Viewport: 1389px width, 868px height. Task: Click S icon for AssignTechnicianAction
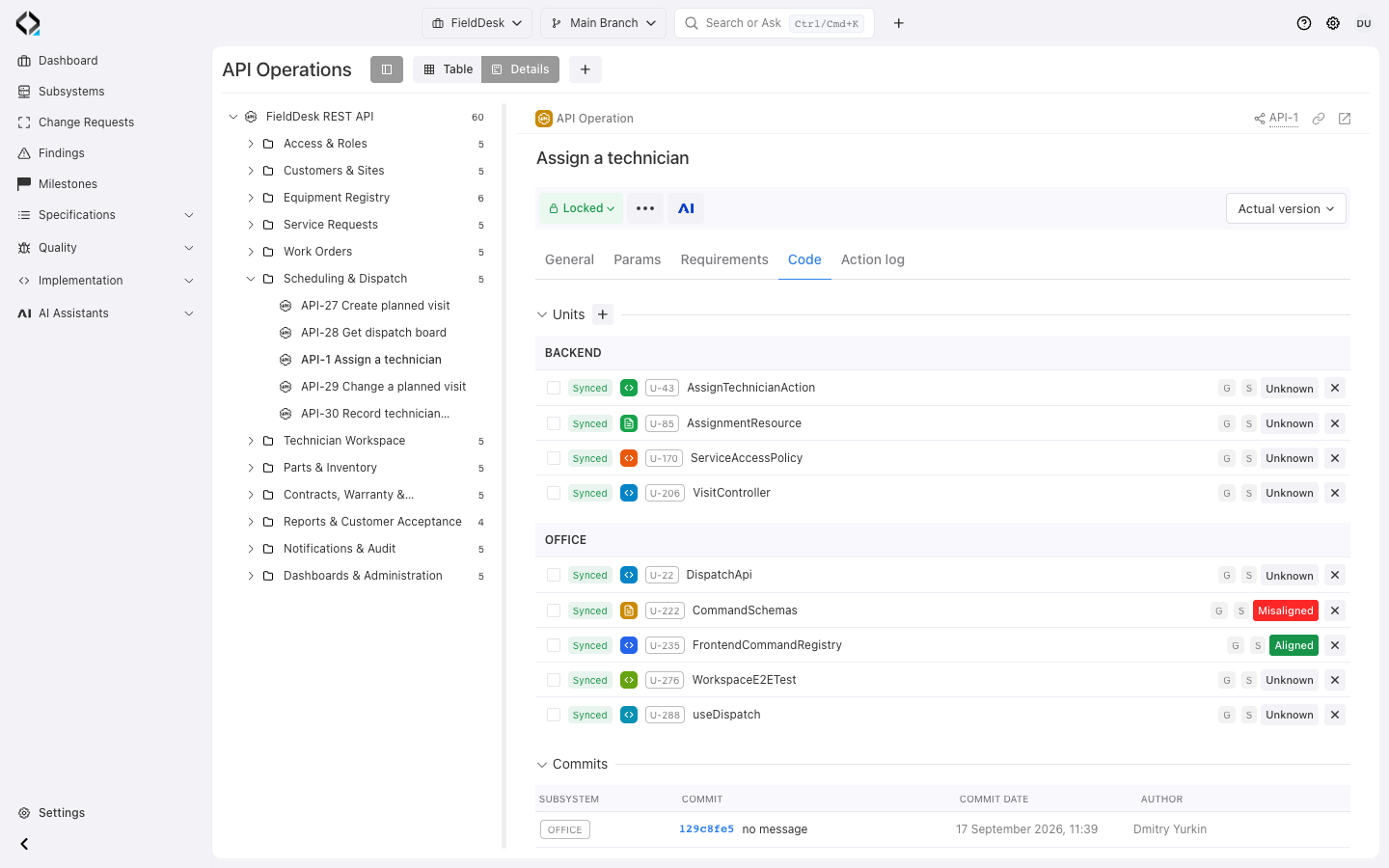[1249, 388]
